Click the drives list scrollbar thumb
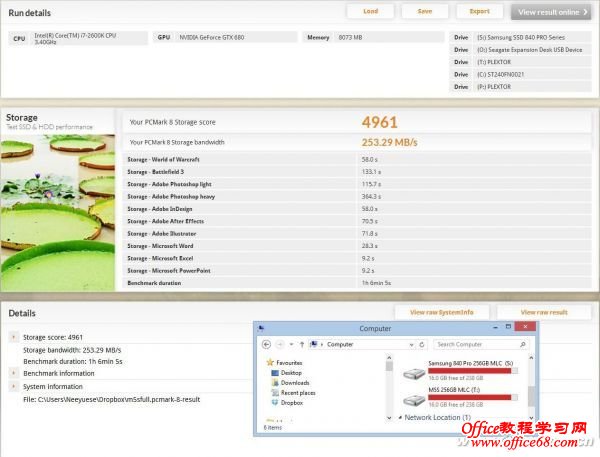 click(531, 396)
